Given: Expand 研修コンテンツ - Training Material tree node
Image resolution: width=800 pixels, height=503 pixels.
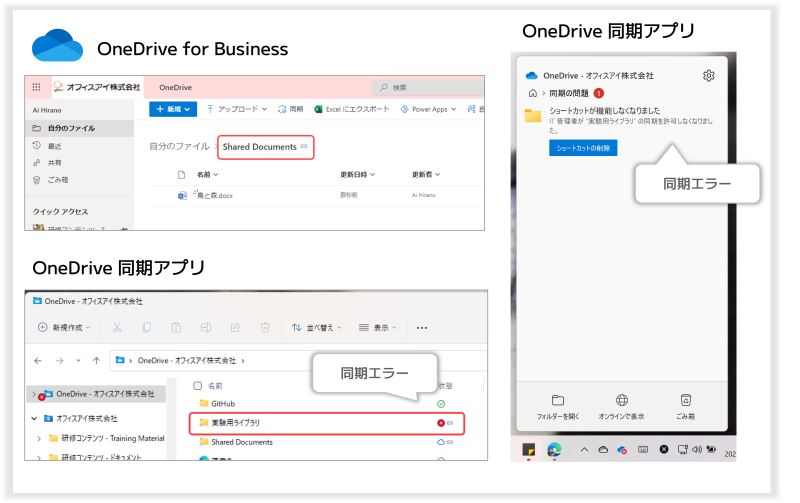Looking at the screenshot, I should (39, 438).
